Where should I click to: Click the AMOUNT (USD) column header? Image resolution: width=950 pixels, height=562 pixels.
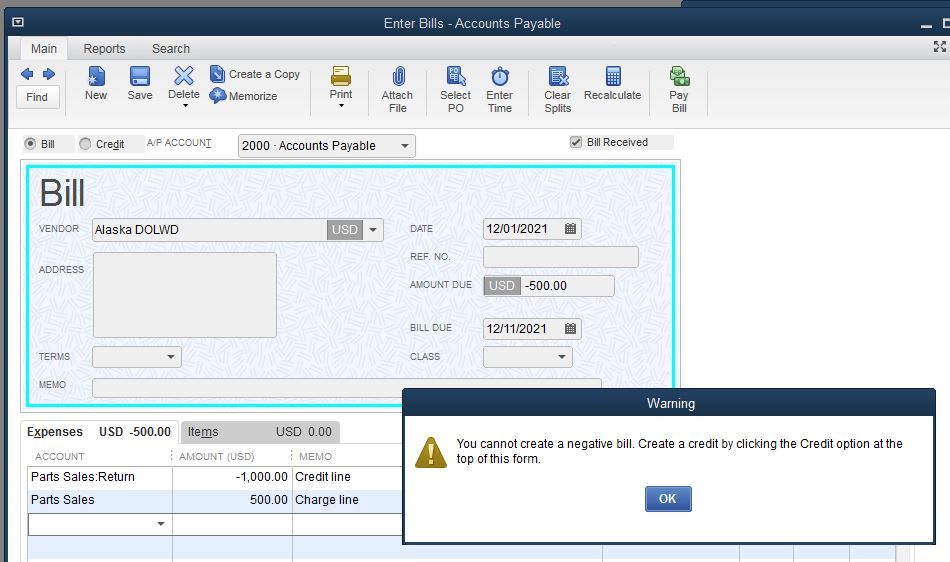tap(216, 457)
